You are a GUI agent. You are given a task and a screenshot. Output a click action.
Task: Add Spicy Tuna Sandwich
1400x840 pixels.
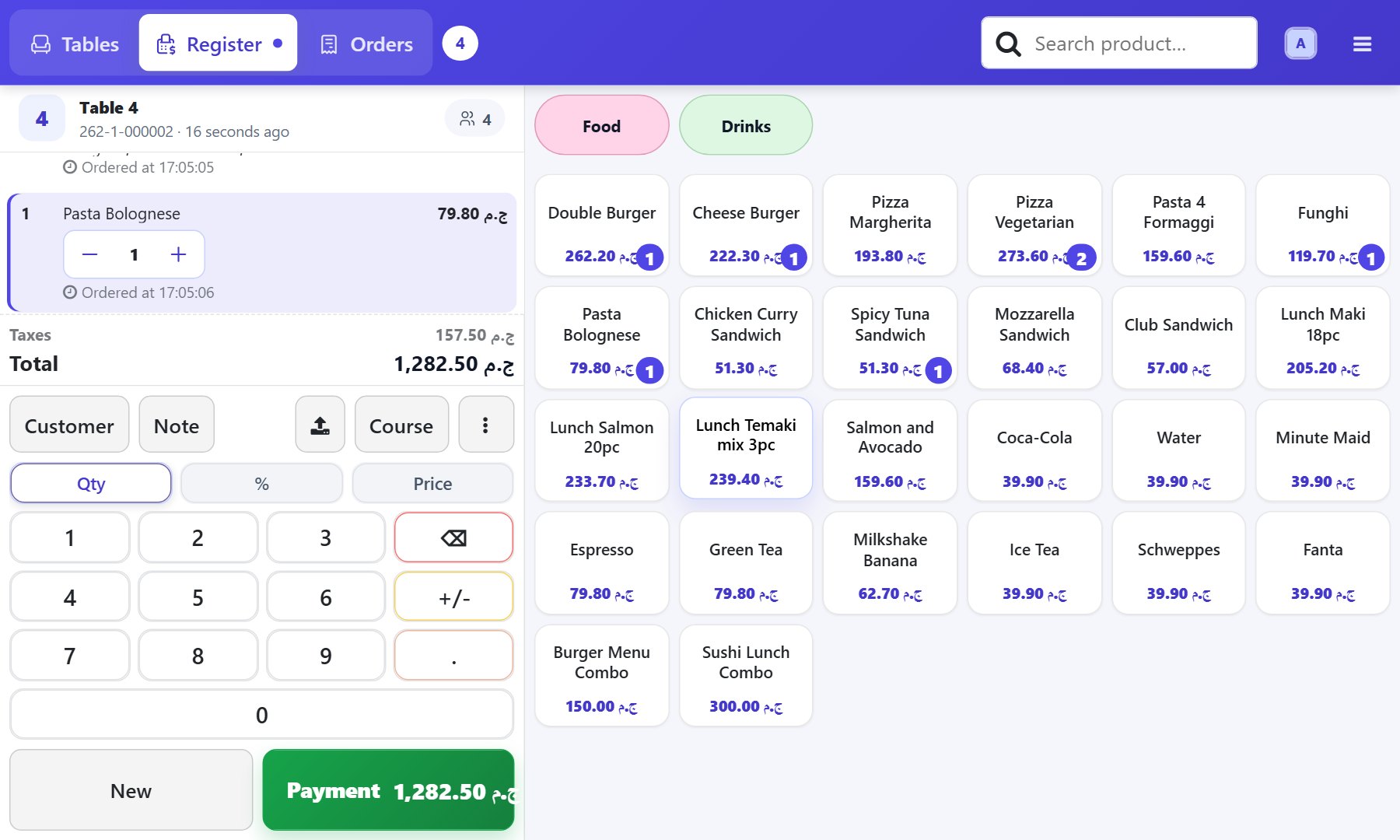(890, 338)
